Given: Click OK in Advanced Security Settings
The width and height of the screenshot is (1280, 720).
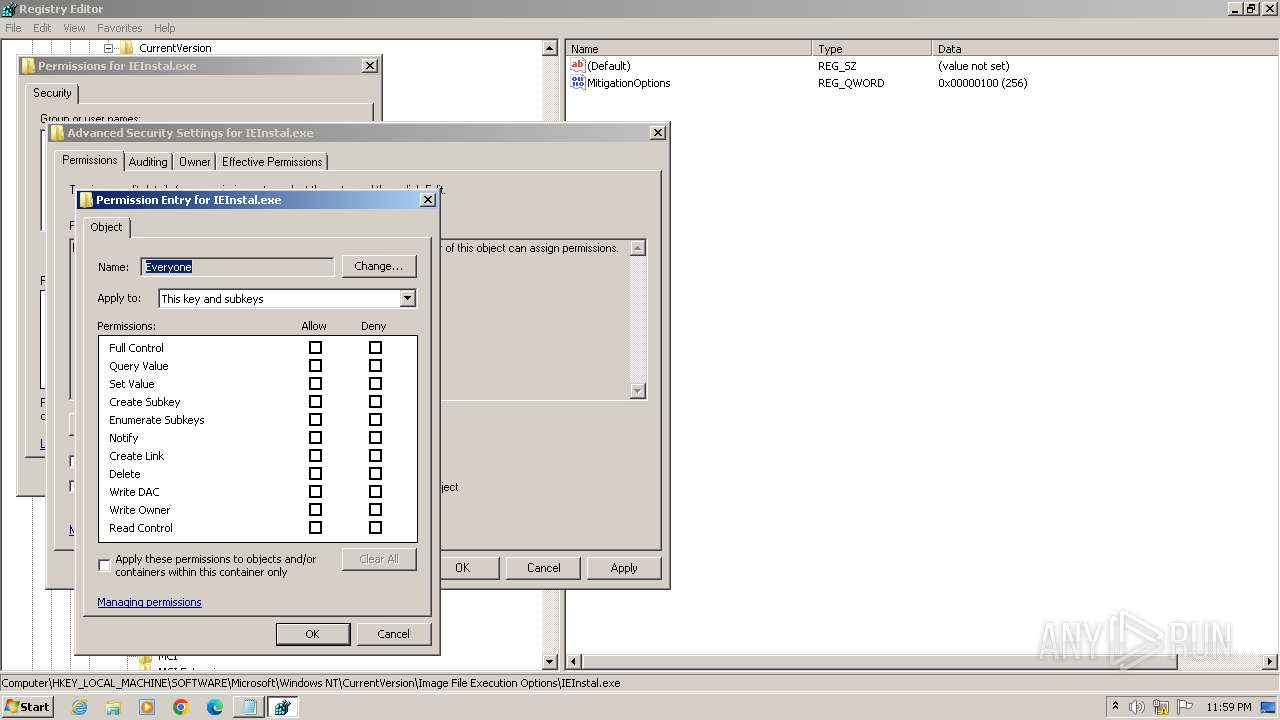Looking at the screenshot, I should 463,568.
